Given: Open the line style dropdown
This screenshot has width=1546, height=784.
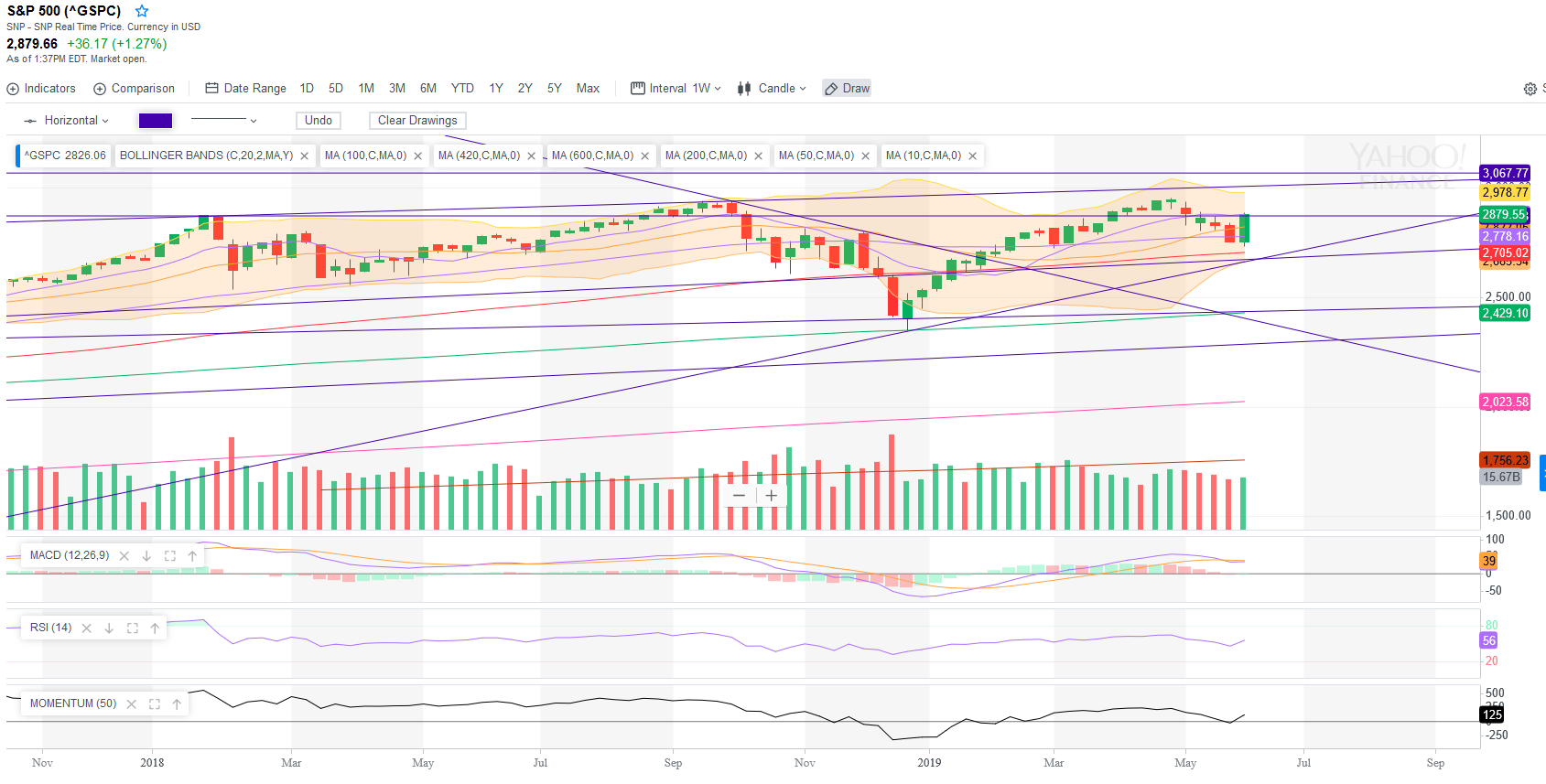Looking at the screenshot, I should [x=223, y=121].
